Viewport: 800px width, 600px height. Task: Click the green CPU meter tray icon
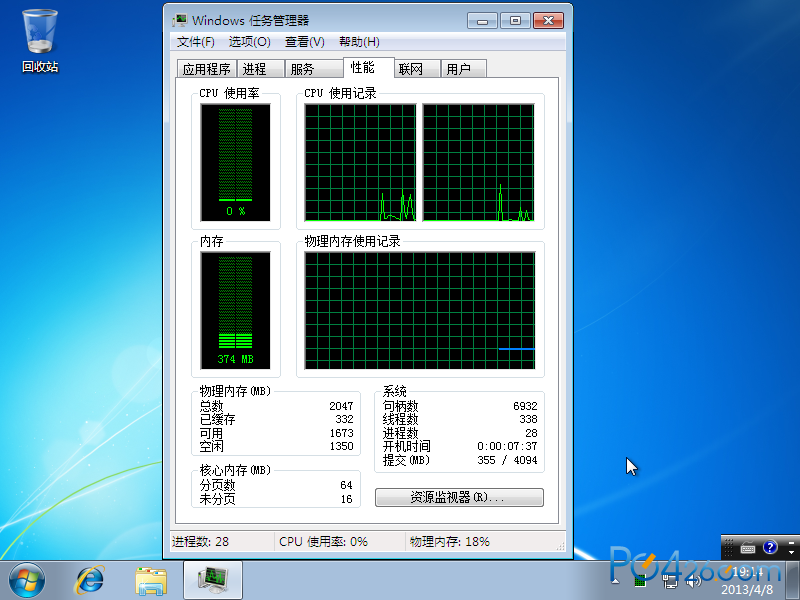pos(640,581)
